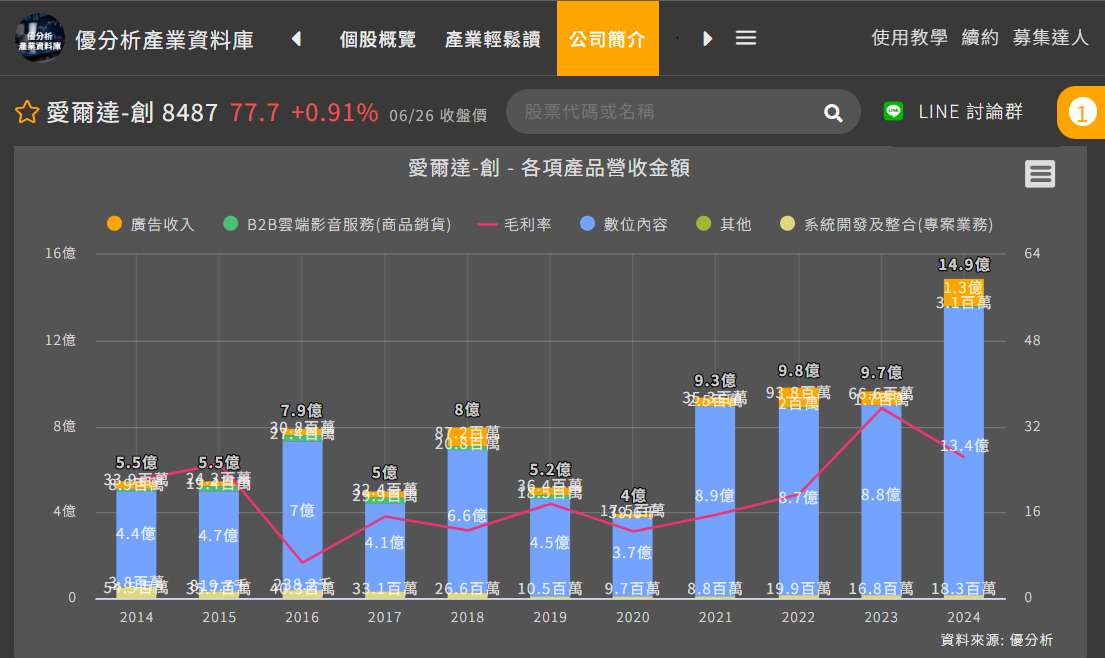Click the stock price 77.7
Viewport: 1105px width, 658px height.
pyautogui.click(x=254, y=112)
